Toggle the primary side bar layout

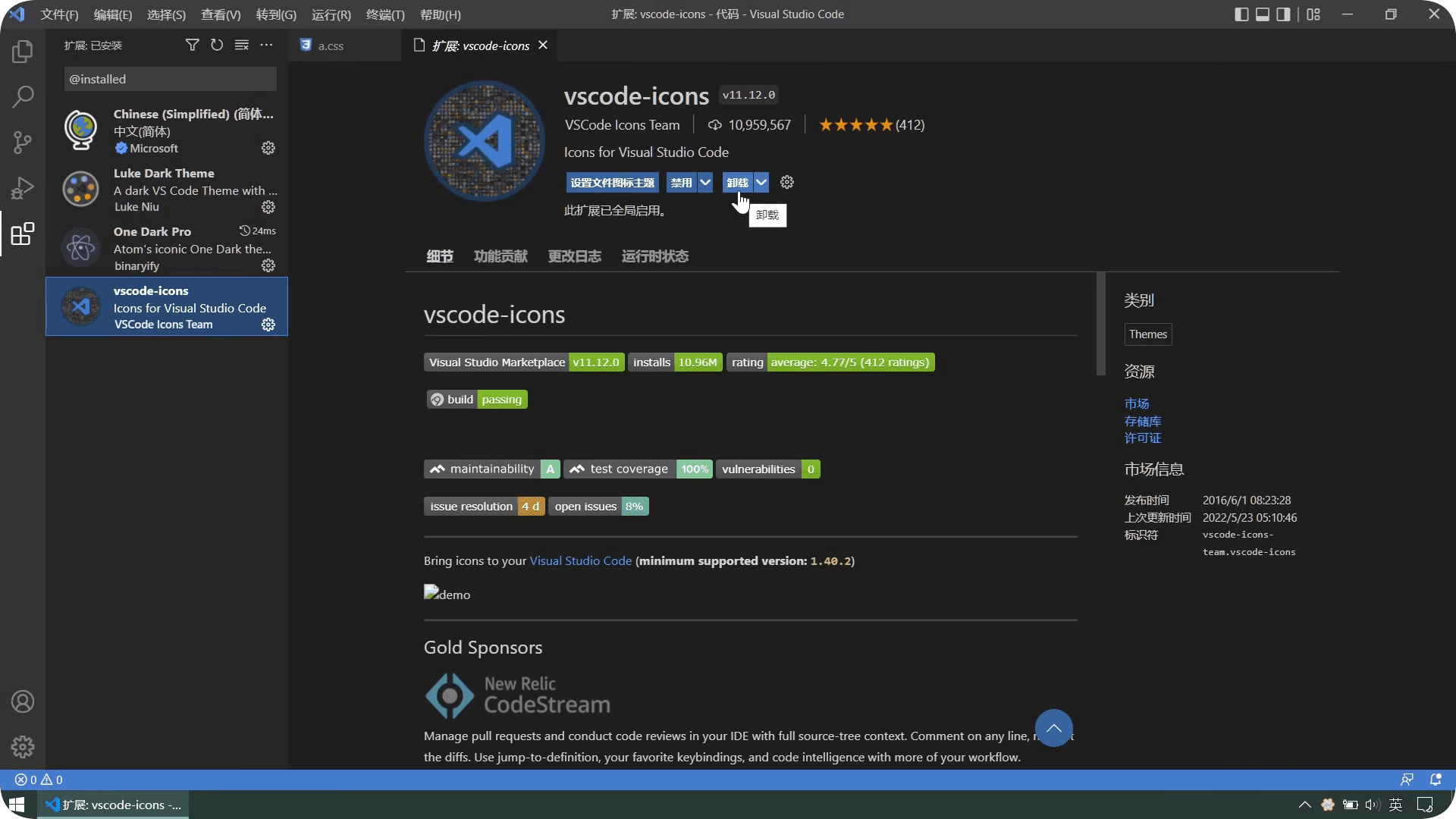(x=1241, y=14)
